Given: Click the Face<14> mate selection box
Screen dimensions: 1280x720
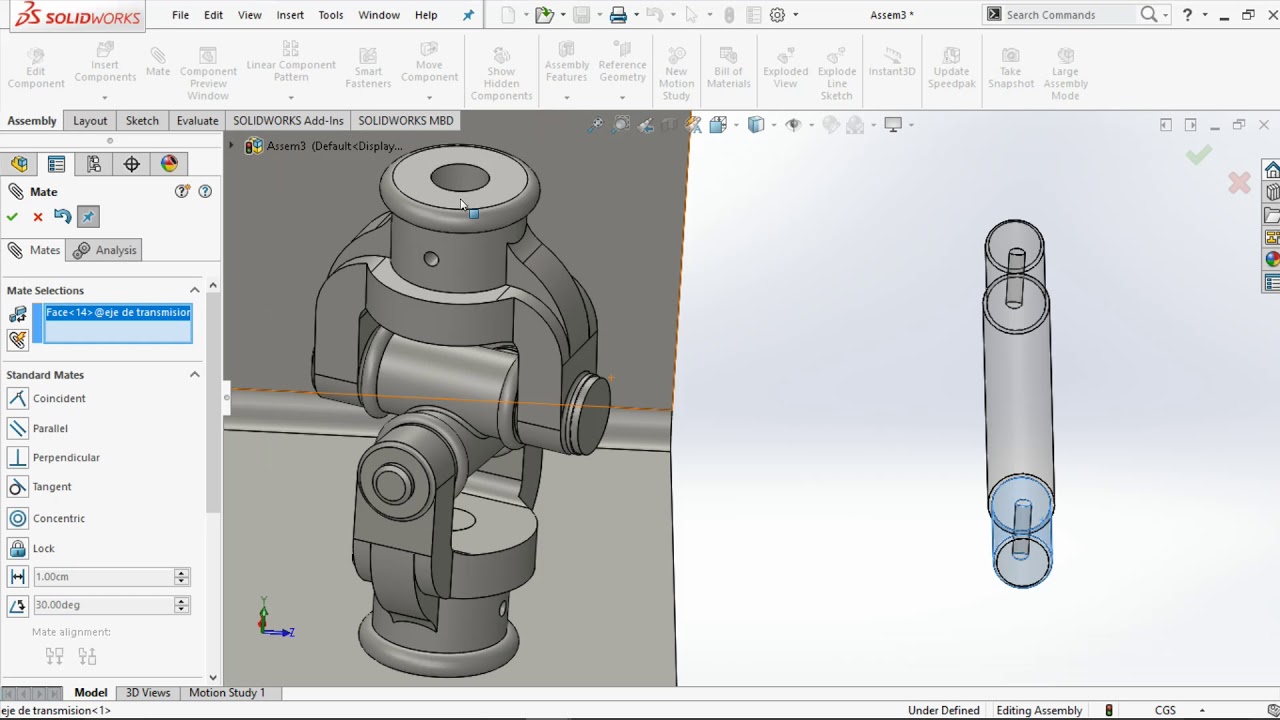Looking at the screenshot, I should pos(118,323).
